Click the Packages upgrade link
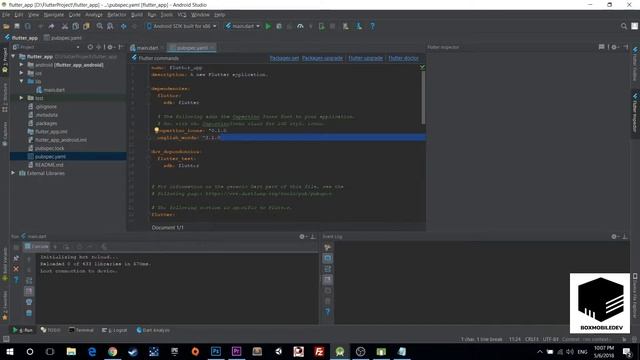This screenshot has height=360, width=640. click(x=322, y=58)
